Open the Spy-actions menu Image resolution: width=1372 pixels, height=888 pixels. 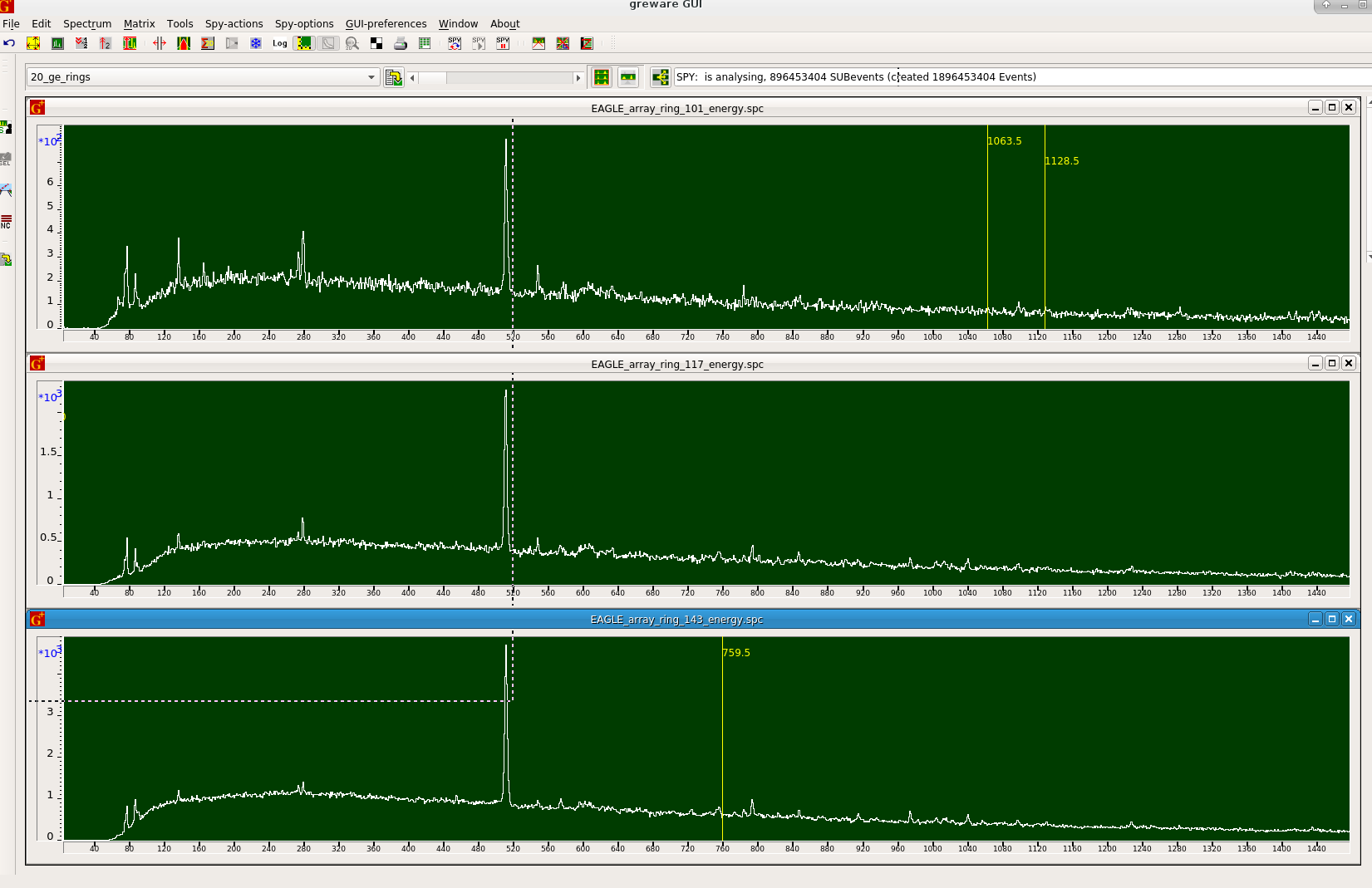click(x=234, y=23)
